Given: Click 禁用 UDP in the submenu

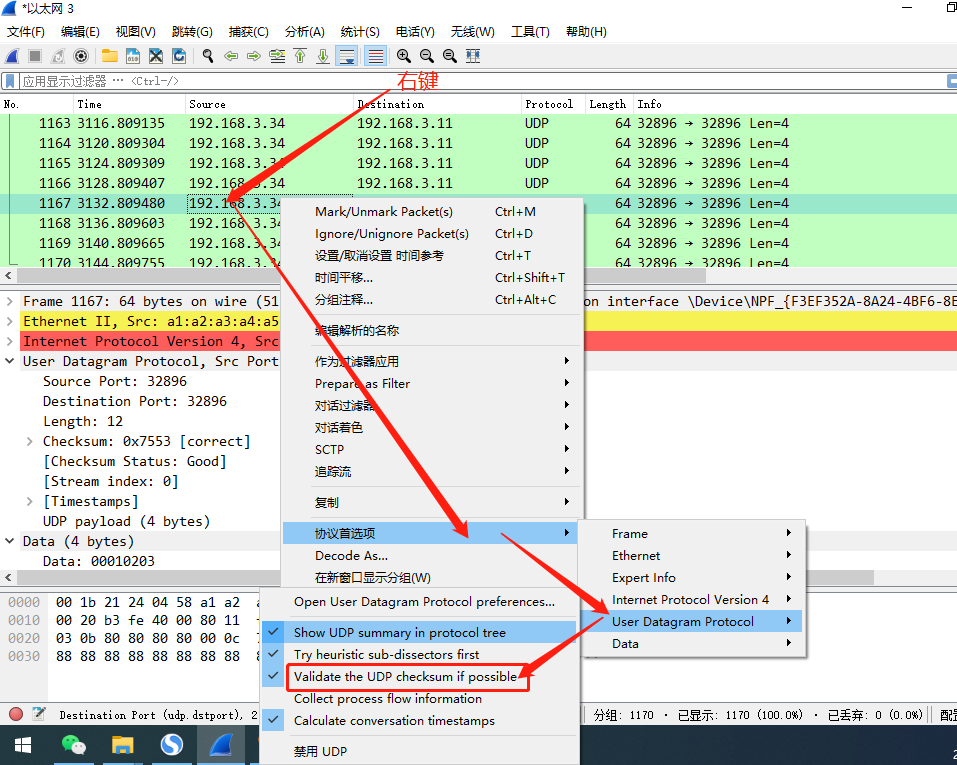Looking at the screenshot, I should [319, 750].
